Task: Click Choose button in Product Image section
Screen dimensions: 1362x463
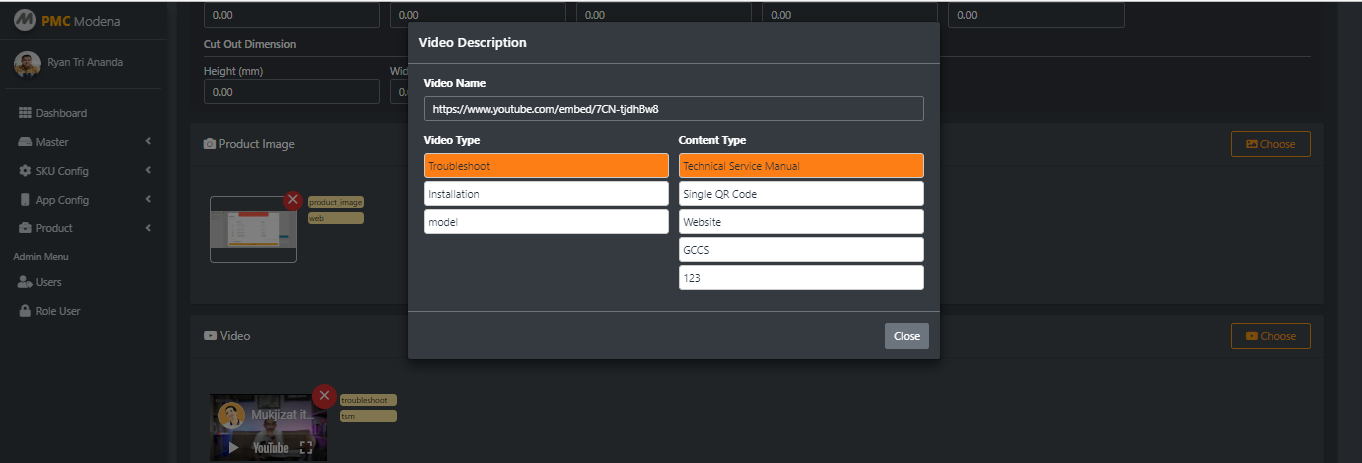Action: coord(1270,144)
